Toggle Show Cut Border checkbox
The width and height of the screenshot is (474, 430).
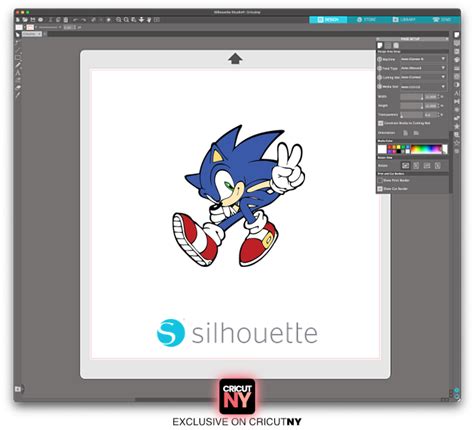[380, 189]
